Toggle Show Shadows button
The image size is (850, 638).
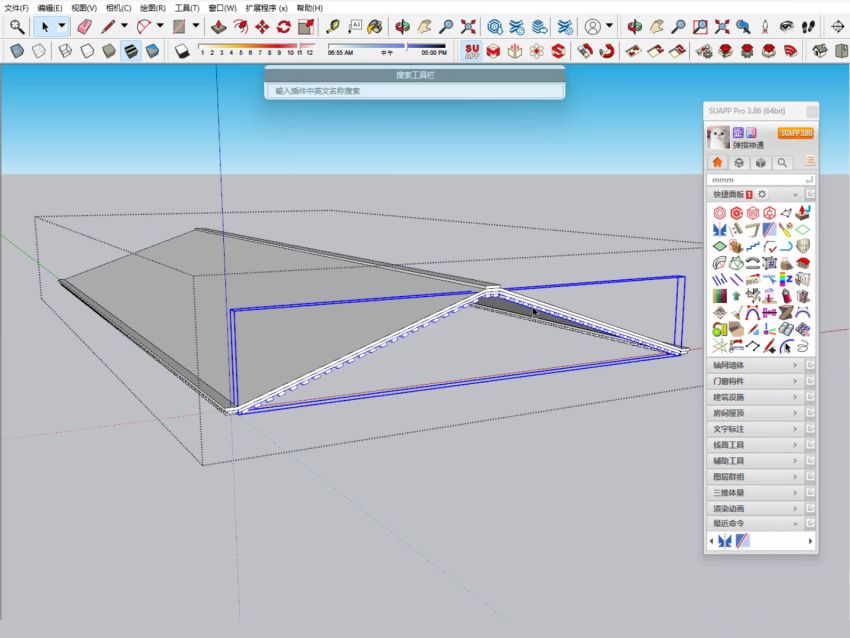[x=182, y=51]
